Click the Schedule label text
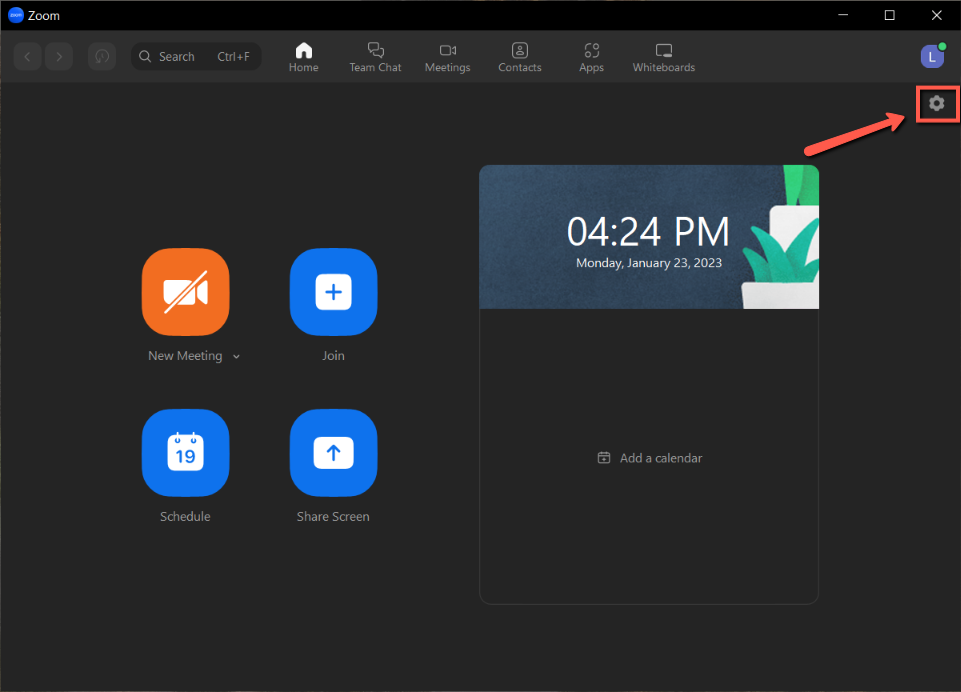The image size is (961, 692). coord(185,517)
